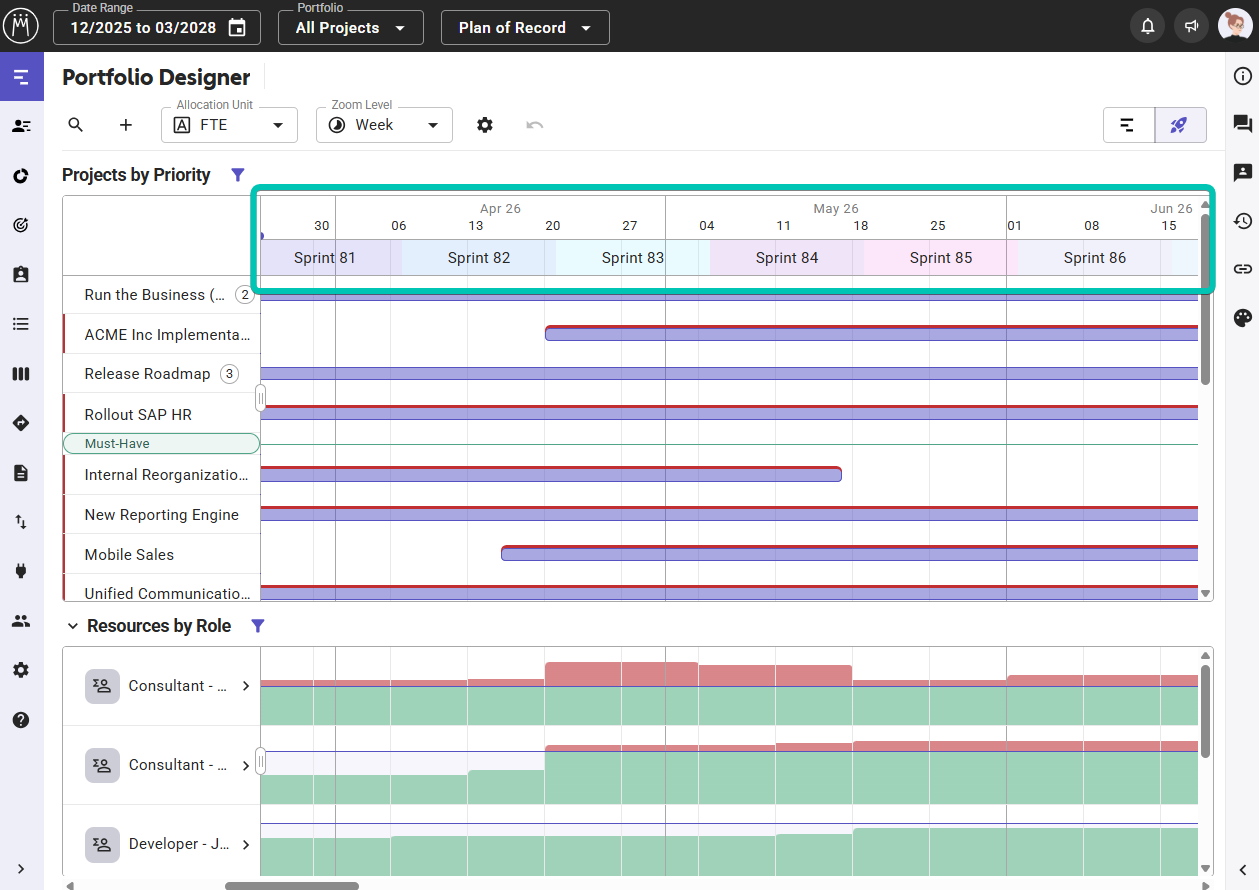Click the notifications bell icon
Screen dimensions: 1259x890
click(x=1148, y=27)
